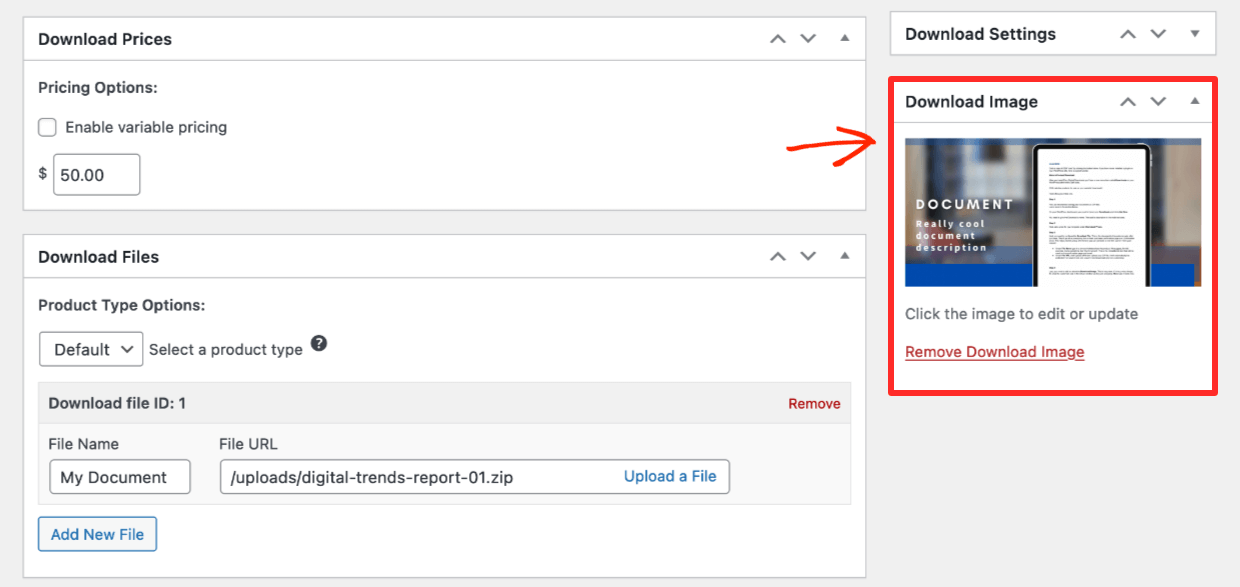Expand the Download Settings panel
Image resolution: width=1240 pixels, height=587 pixels.
(1194, 34)
